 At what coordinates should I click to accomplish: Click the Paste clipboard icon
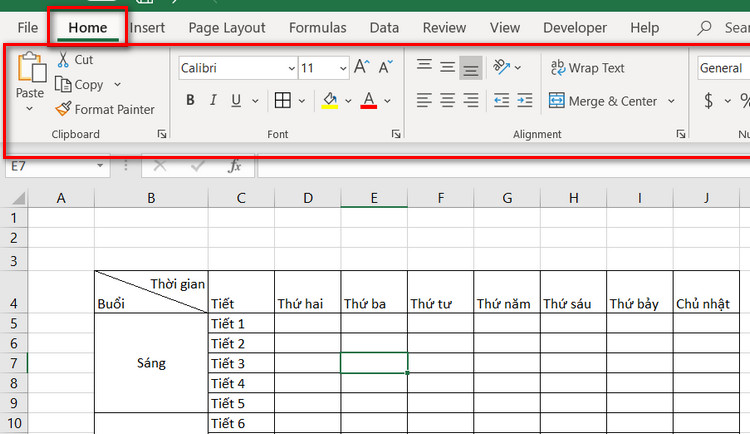point(31,67)
